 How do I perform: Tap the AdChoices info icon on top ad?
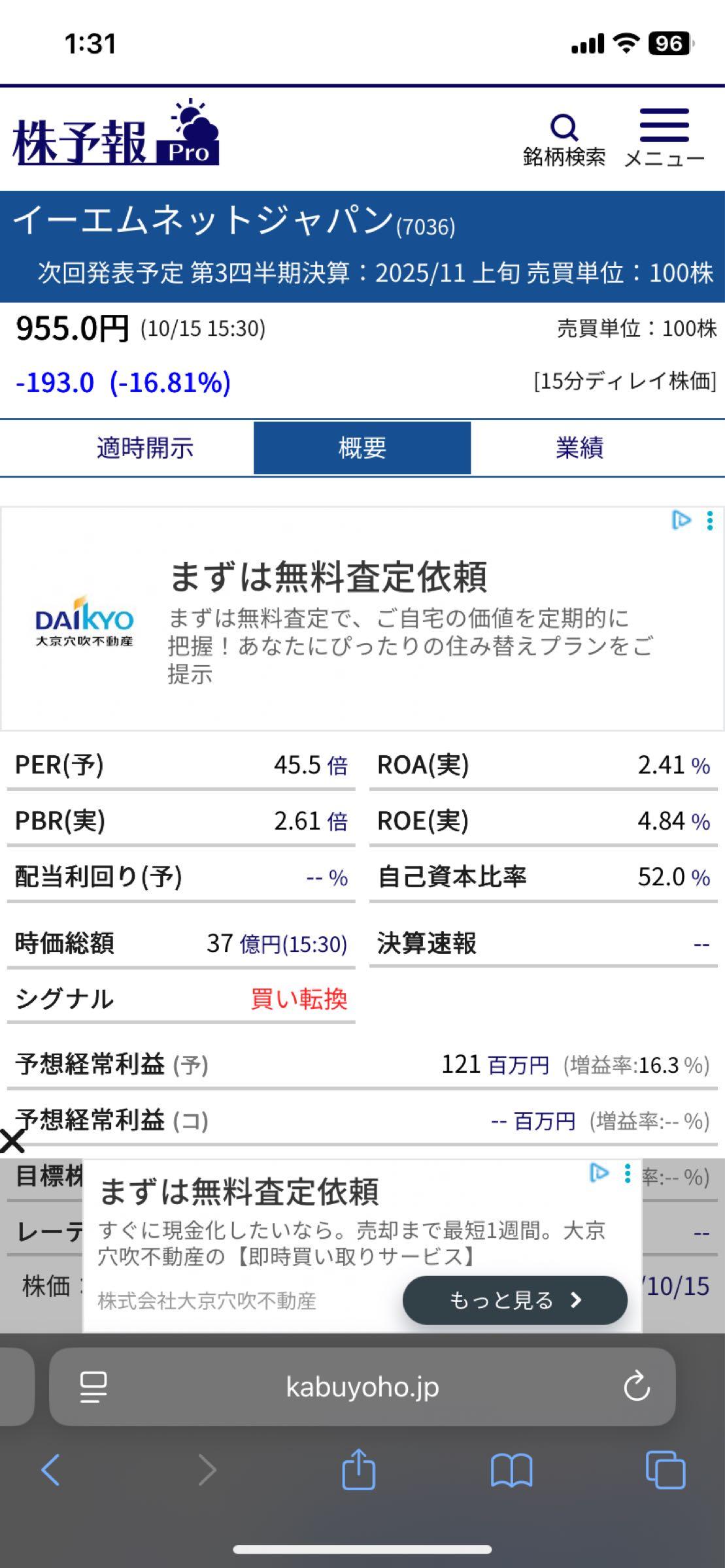pos(682,520)
